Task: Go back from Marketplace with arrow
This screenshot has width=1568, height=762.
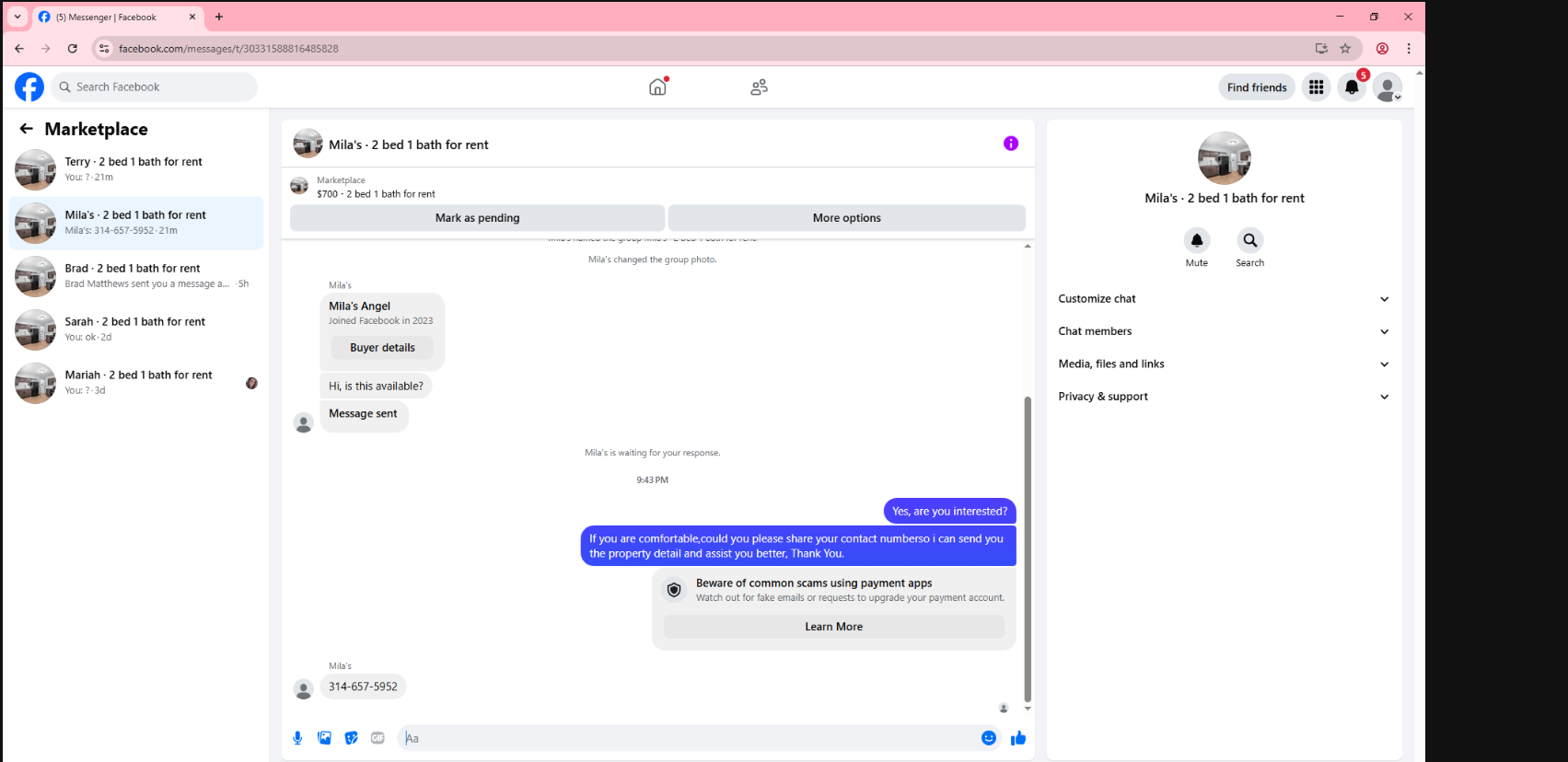Action: pyautogui.click(x=27, y=129)
